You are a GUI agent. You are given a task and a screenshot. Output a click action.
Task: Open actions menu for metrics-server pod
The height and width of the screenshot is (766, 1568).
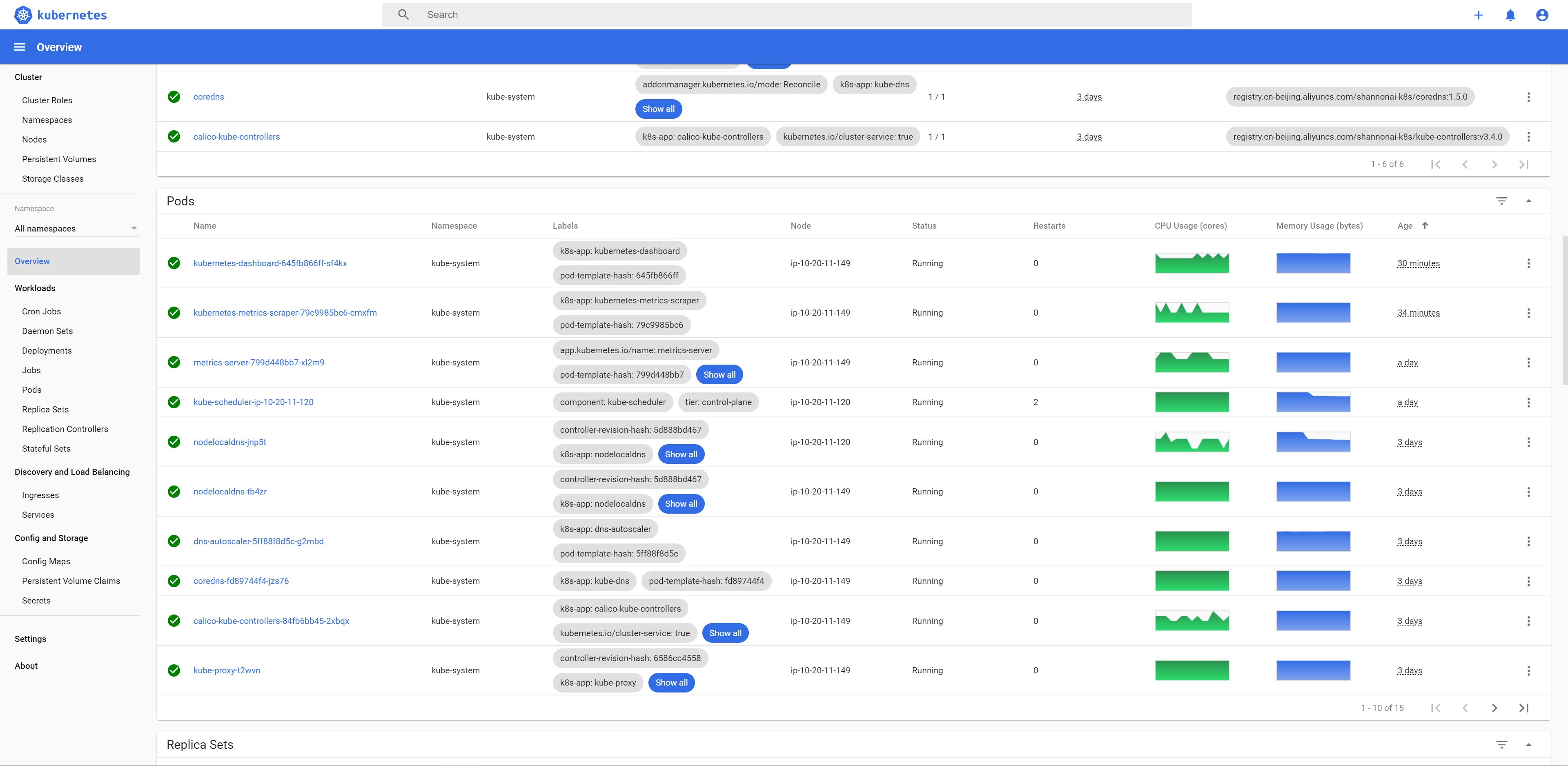[x=1528, y=362]
